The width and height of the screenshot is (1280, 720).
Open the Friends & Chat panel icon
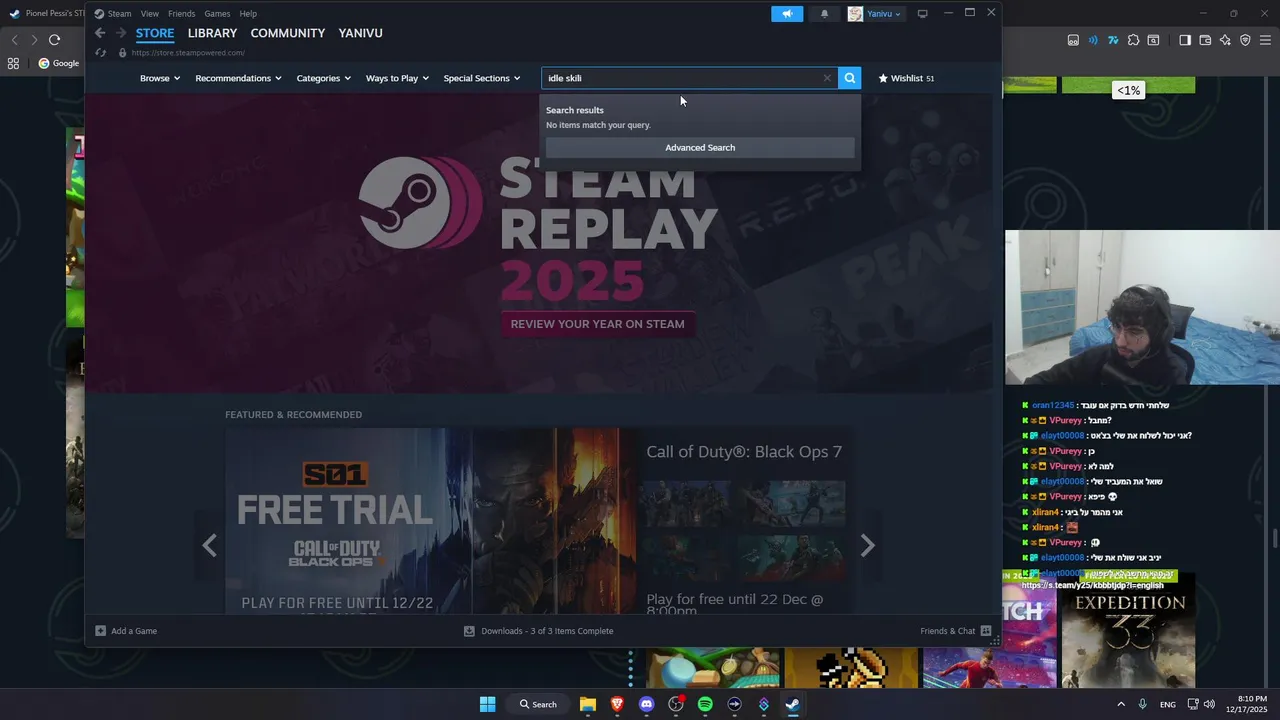986,631
